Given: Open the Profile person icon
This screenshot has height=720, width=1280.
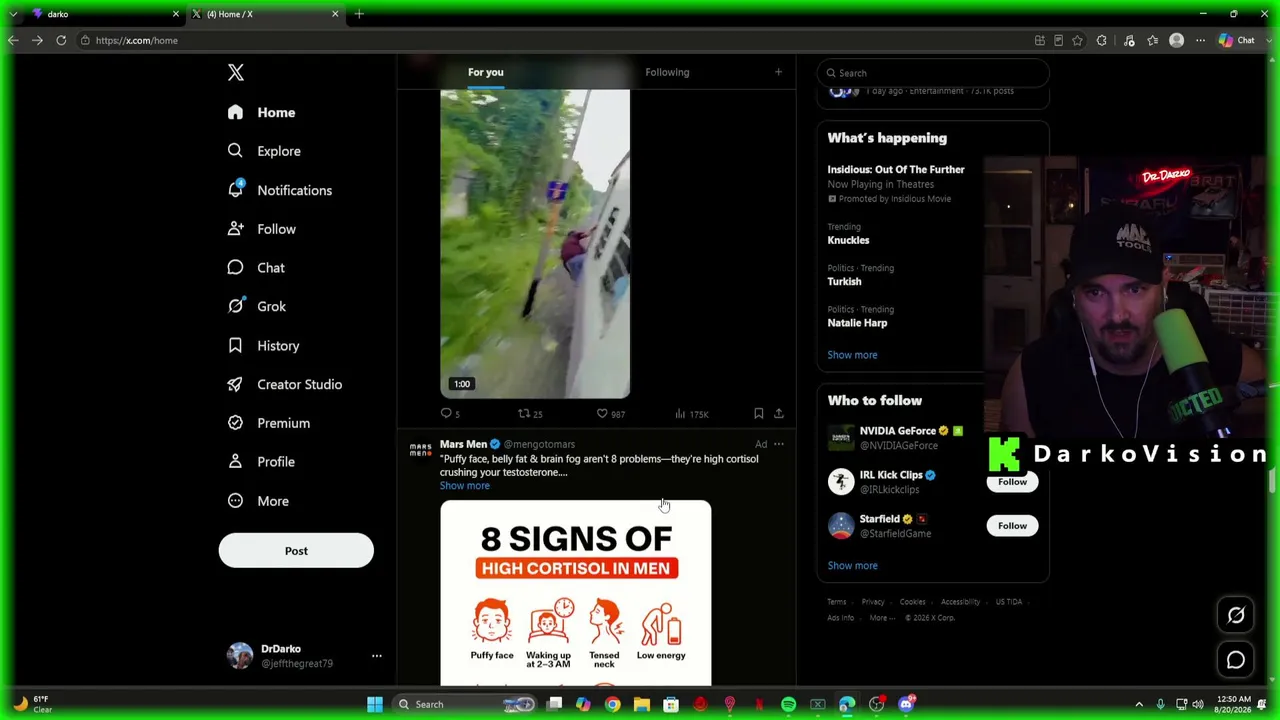Looking at the screenshot, I should (x=235, y=462).
